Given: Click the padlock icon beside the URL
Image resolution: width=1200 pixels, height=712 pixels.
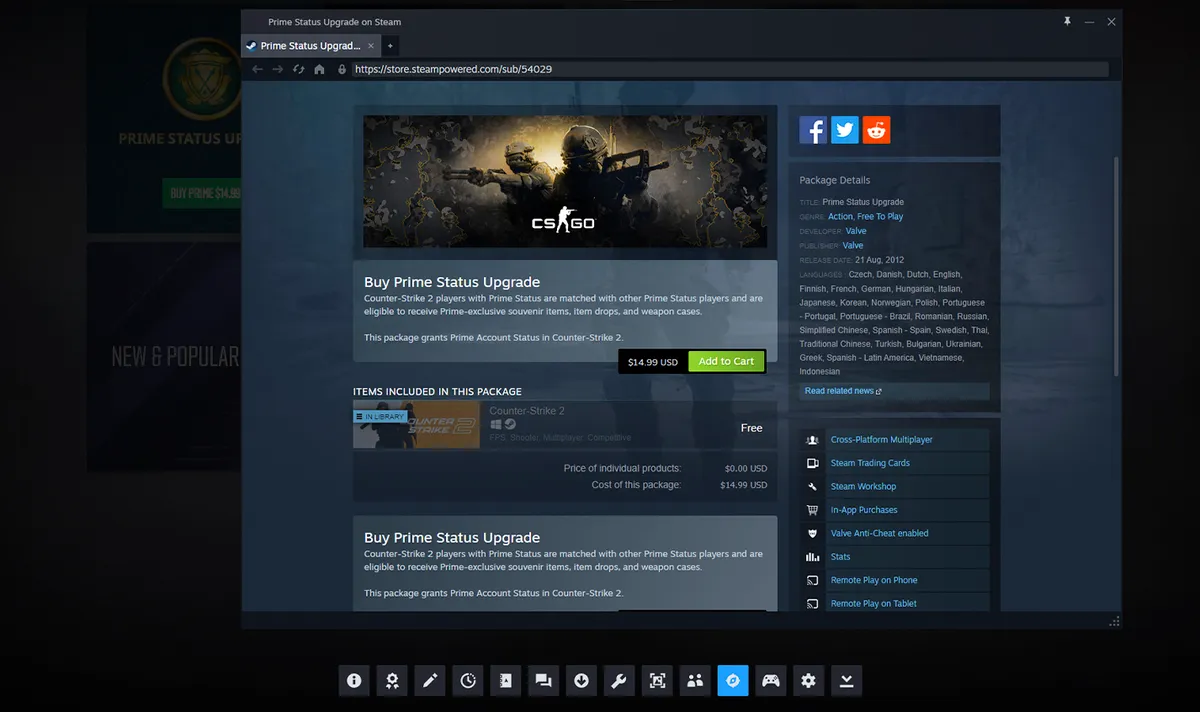Looking at the screenshot, I should point(342,70).
